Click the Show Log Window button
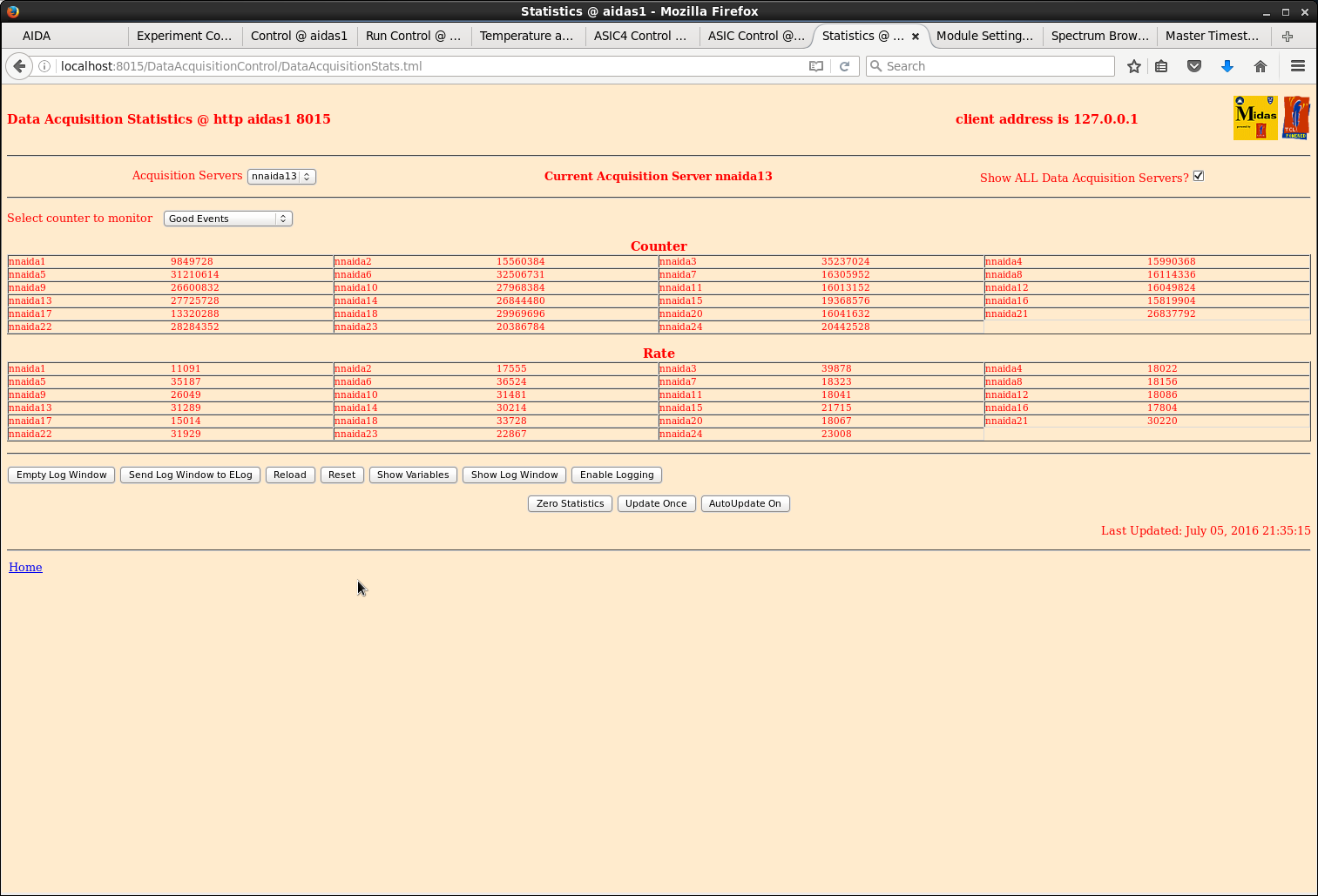This screenshot has height=896, width=1318. (x=514, y=475)
